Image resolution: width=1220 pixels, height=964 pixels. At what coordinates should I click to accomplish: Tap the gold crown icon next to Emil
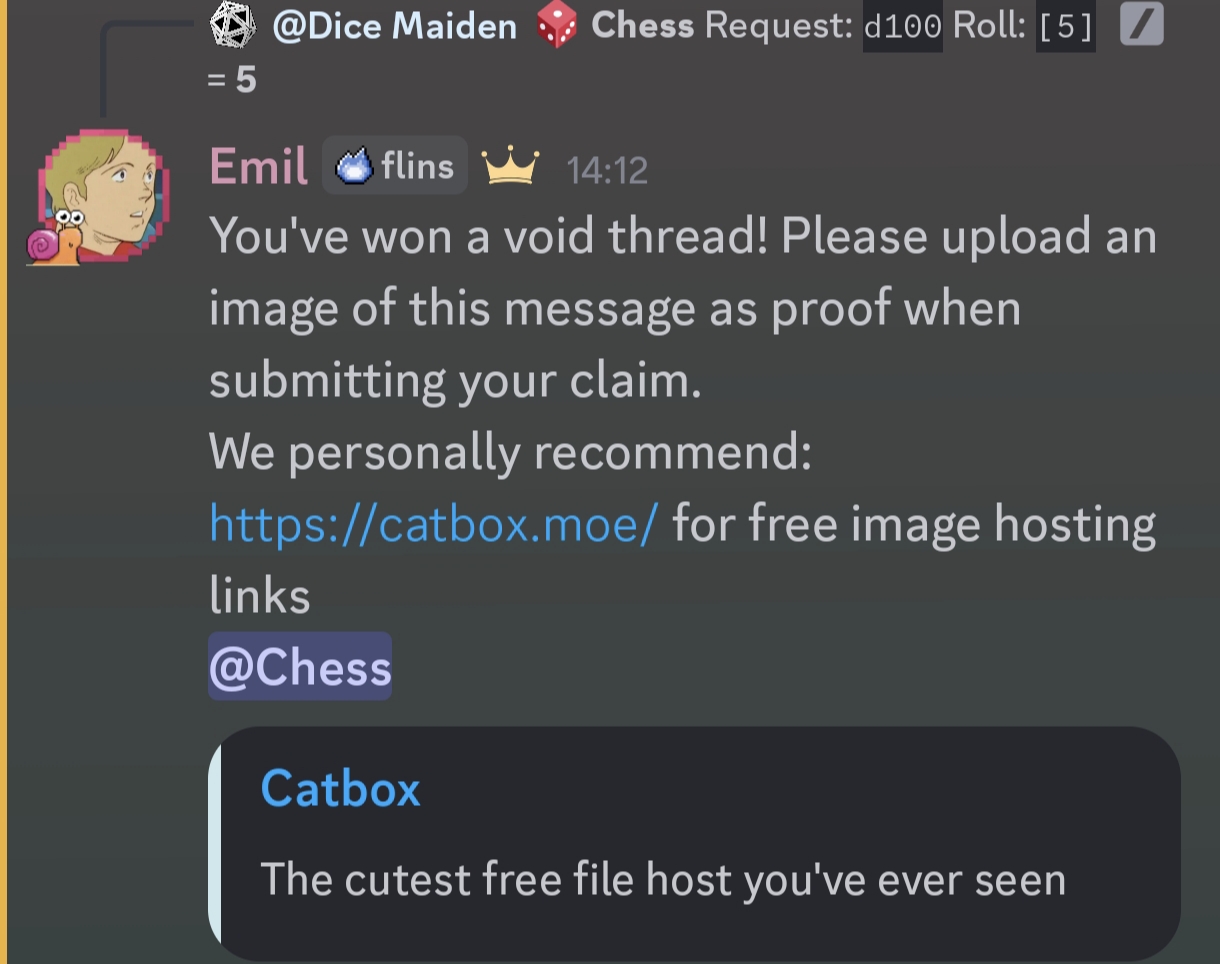coord(511,167)
